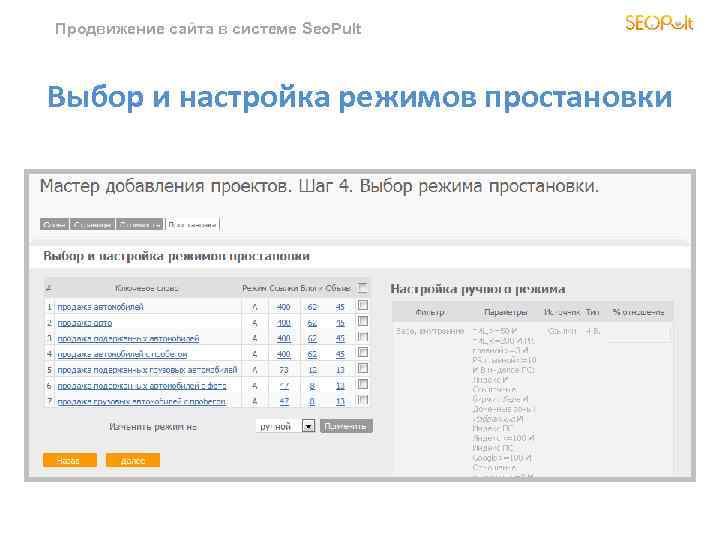Click heading 'Настройка ручного режима'
The image size is (720, 540).
[478, 289]
